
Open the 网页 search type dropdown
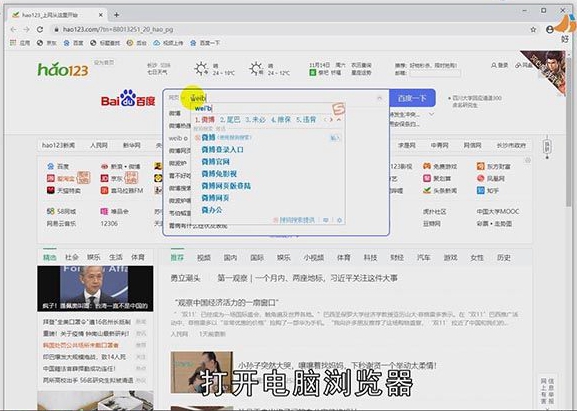(x=176, y=98)
